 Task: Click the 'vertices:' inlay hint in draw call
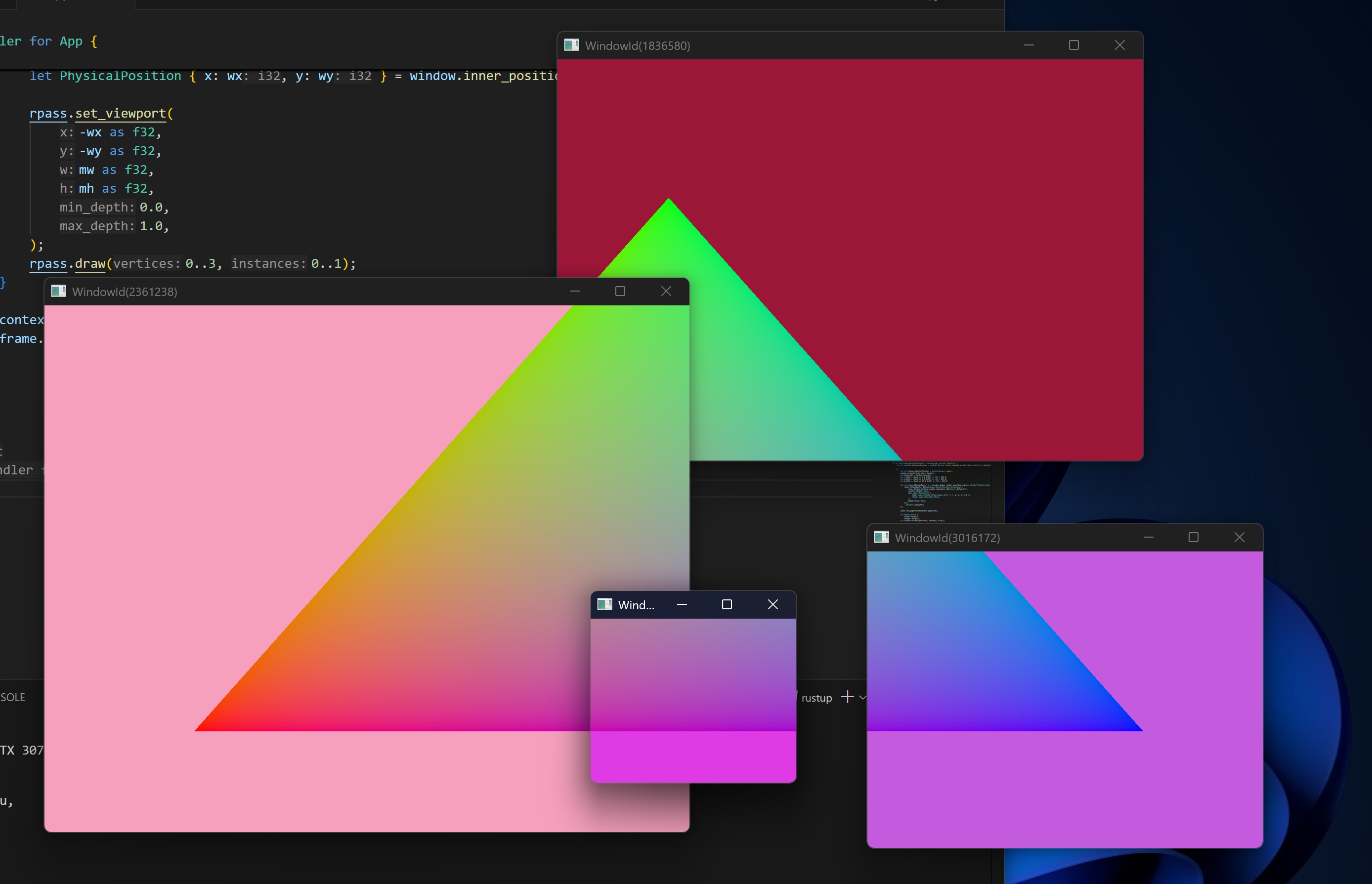tap(147, 263)
